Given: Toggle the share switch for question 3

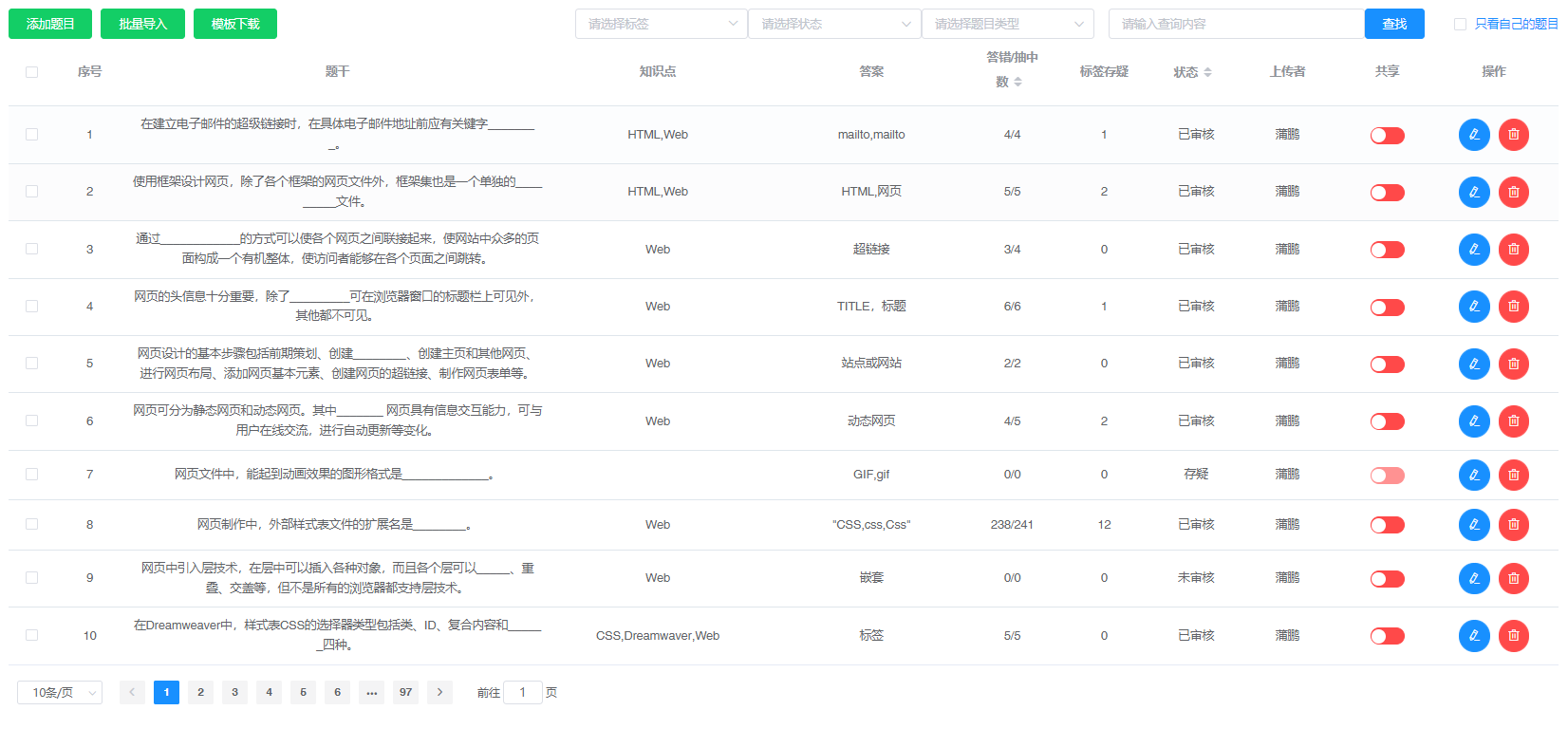Looking at the screenshot, I should pos(1387,250).
